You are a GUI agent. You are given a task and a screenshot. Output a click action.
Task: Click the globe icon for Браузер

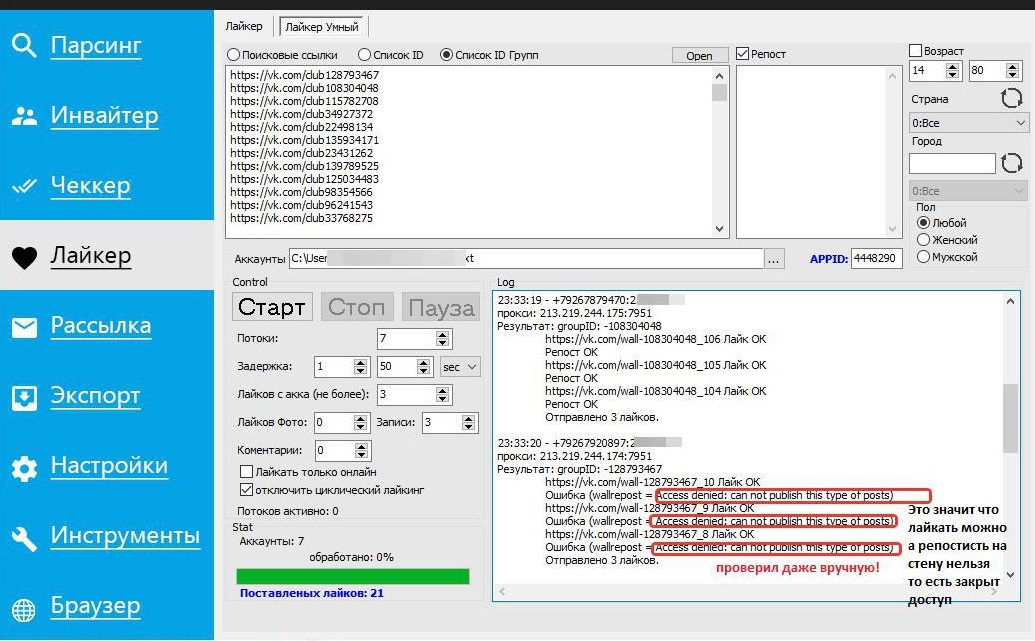(24, 607)
